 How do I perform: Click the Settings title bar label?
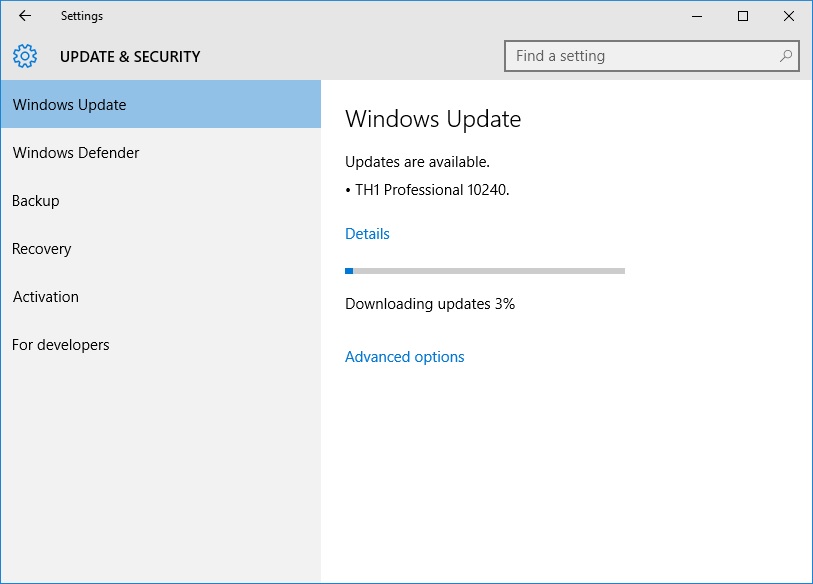pos(82,16)
